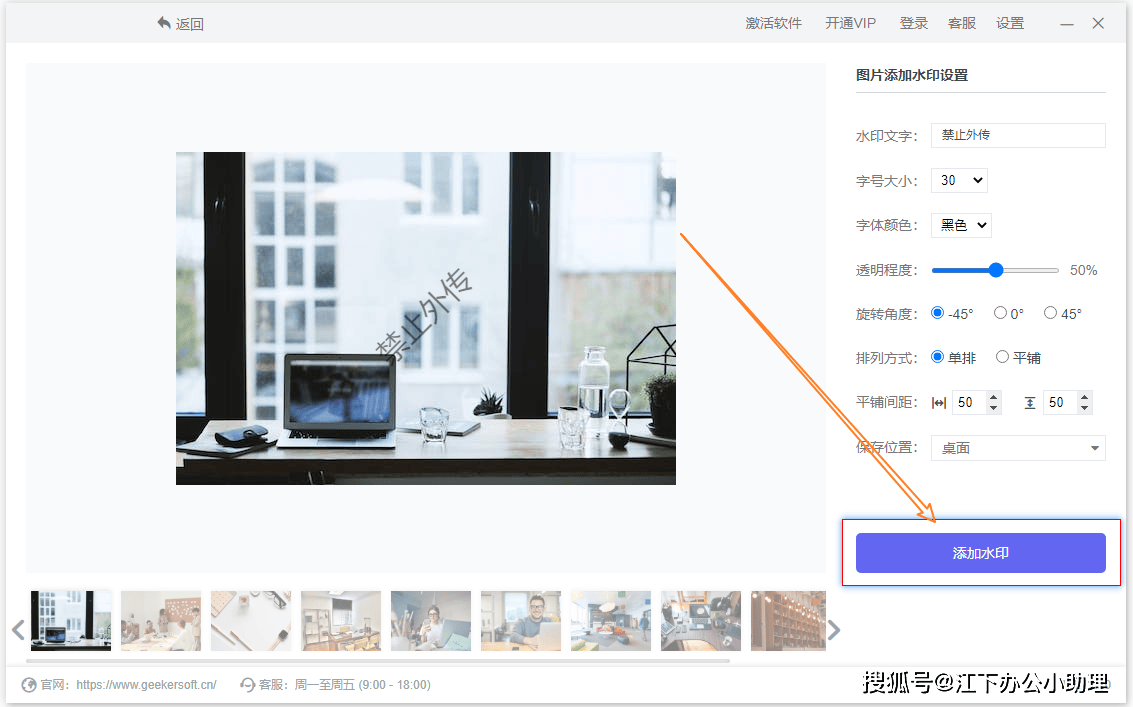This screenshot has height=707, width=1133.
Task: Decrease vertical tile spacing with down arrow
Action: click(x=1085, y=408)
